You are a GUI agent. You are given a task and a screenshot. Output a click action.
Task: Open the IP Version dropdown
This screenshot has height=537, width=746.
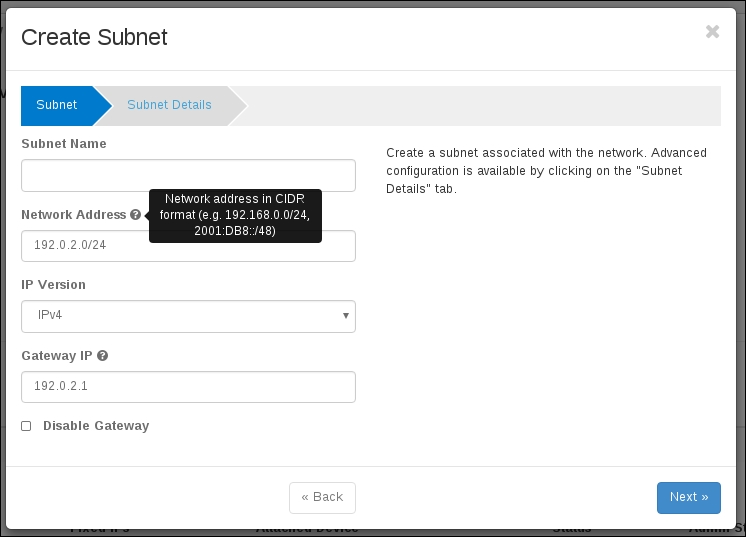[188, 316]
